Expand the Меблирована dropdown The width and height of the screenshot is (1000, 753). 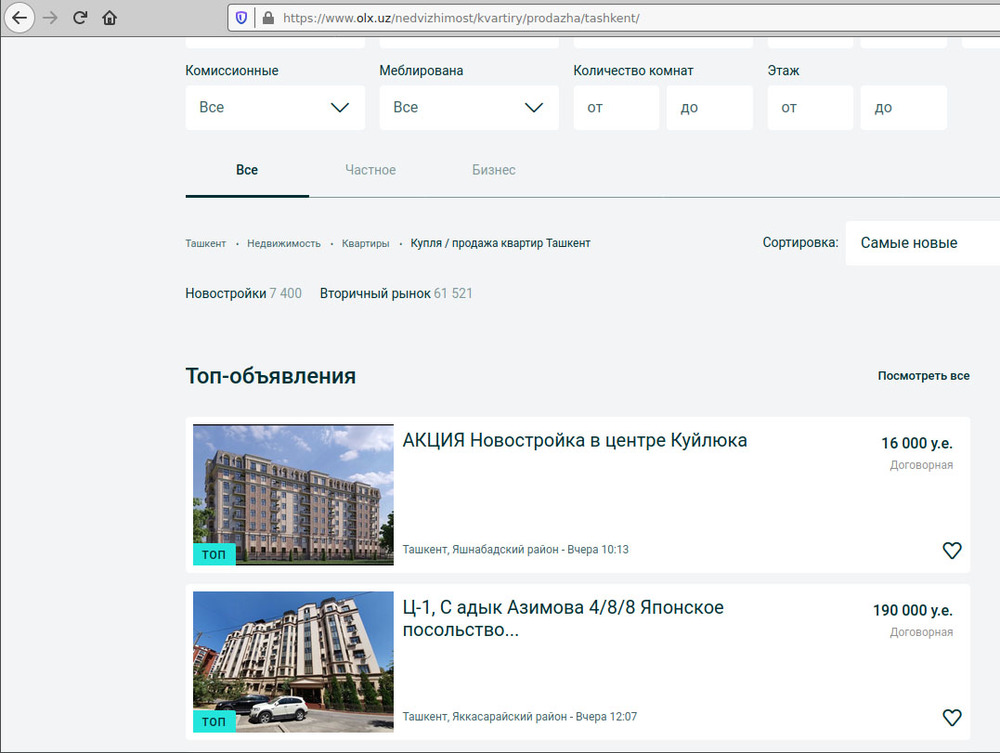[x=468, y=107]
